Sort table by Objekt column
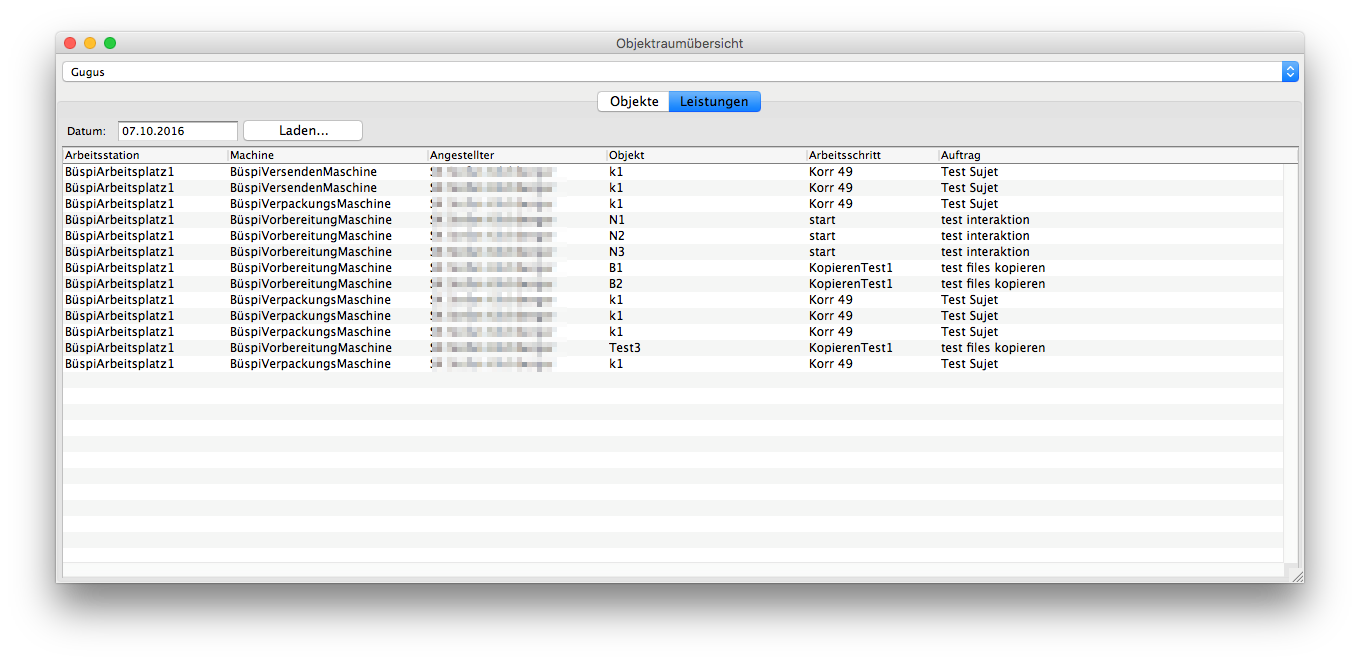Image resolution: width=1360 pixels, height=663 pixels. 706,156
